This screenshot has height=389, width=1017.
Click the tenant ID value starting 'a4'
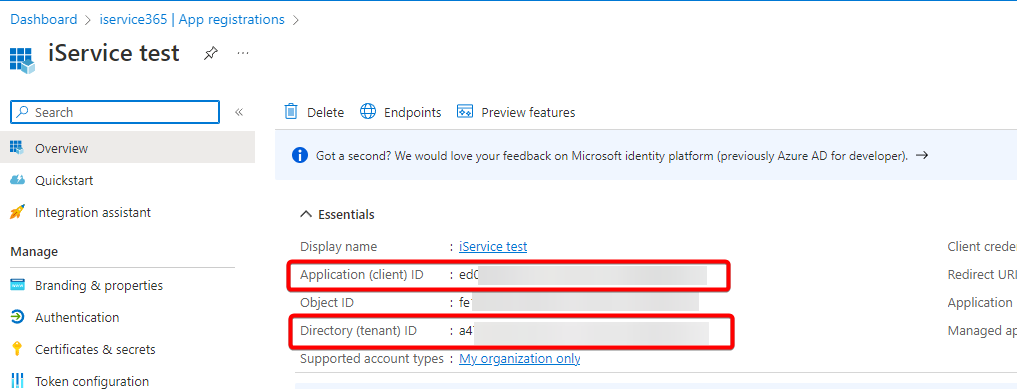[x=584, y=331]
